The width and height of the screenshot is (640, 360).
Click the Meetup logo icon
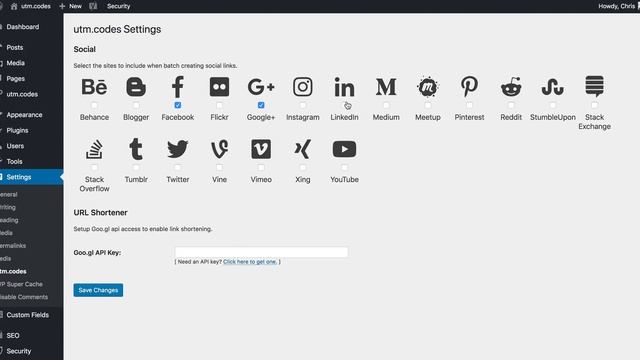tap(428, 87)
